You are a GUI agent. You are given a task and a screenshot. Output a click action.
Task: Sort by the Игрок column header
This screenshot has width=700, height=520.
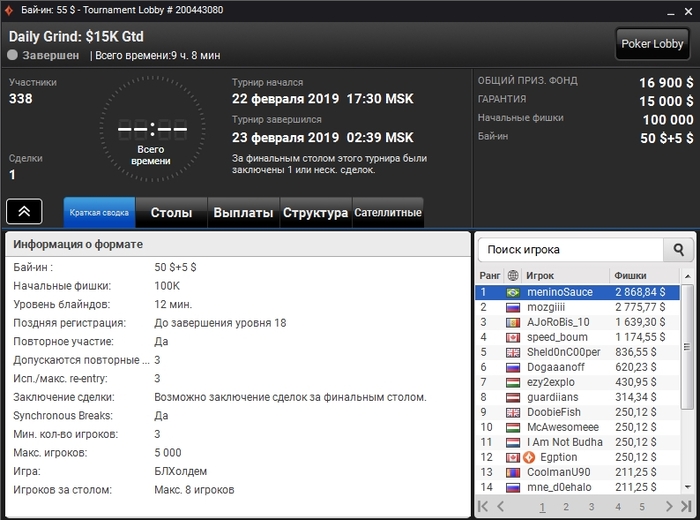coord(565,276)
